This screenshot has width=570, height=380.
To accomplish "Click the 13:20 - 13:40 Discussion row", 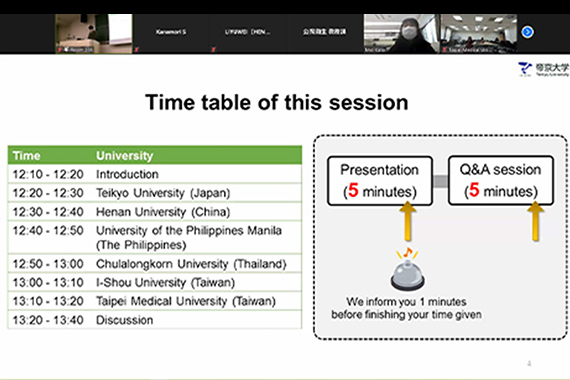I will tap(155, 320).
